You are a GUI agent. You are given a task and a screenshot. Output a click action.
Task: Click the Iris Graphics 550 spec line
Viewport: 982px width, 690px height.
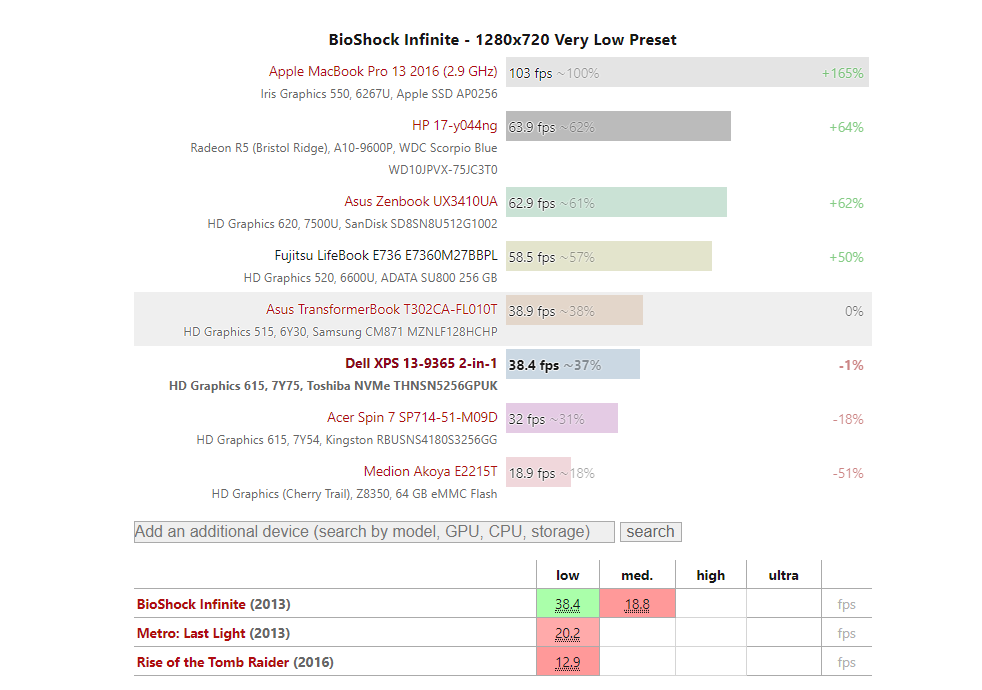point(379,94)
